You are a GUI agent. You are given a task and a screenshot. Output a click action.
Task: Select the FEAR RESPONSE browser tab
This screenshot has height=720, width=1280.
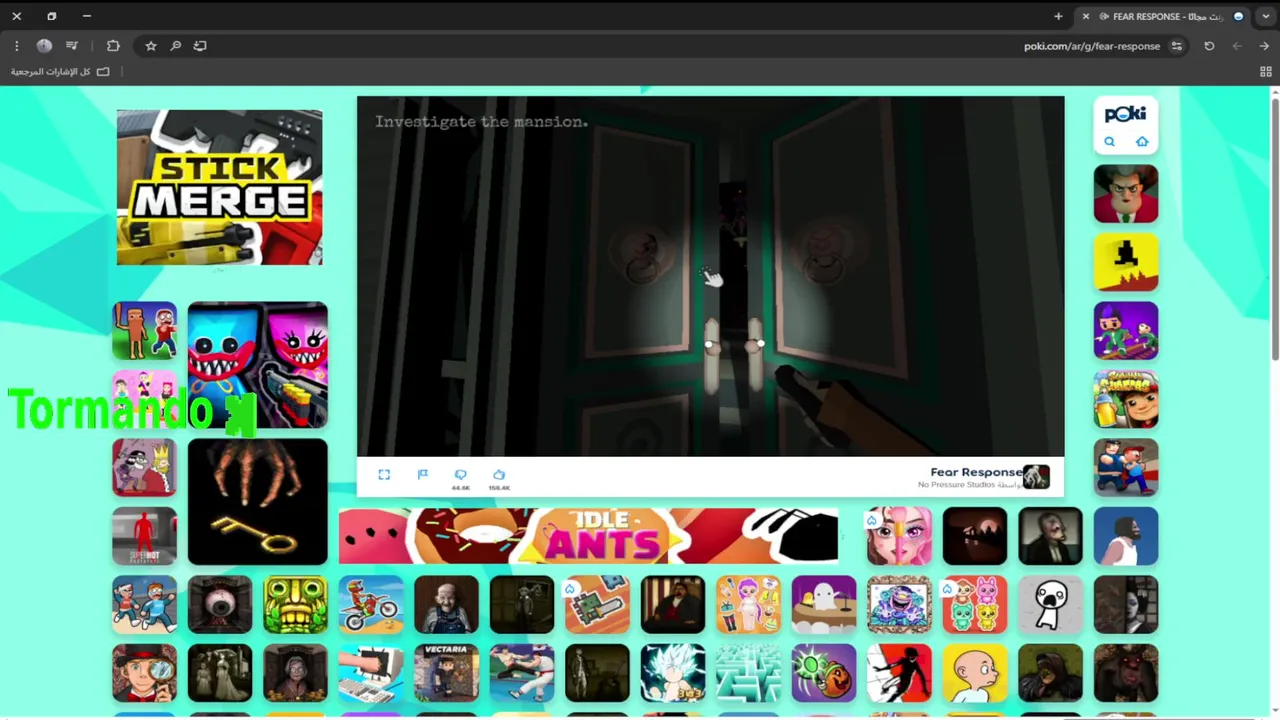1162,16
